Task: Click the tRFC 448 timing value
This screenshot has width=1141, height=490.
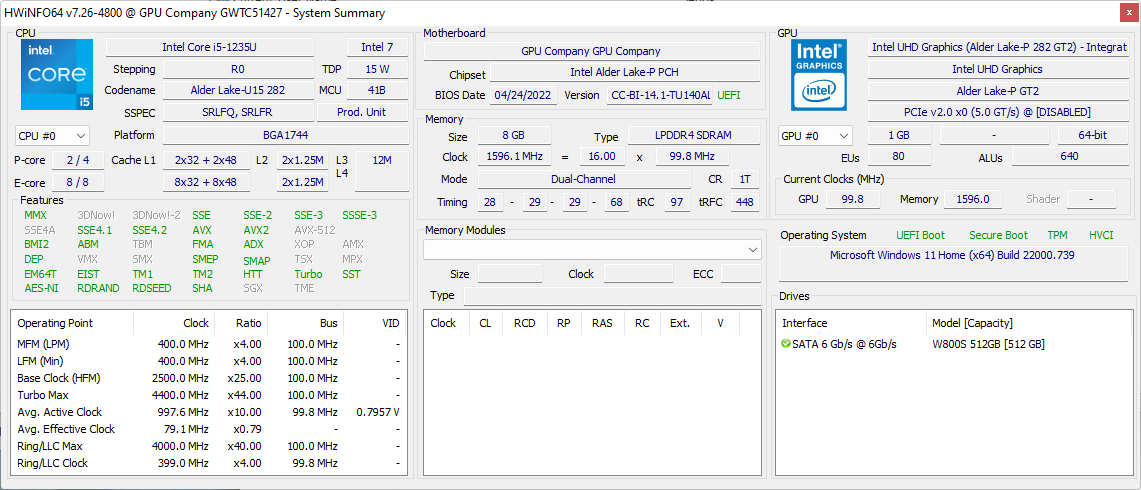Action: (744, 202)
